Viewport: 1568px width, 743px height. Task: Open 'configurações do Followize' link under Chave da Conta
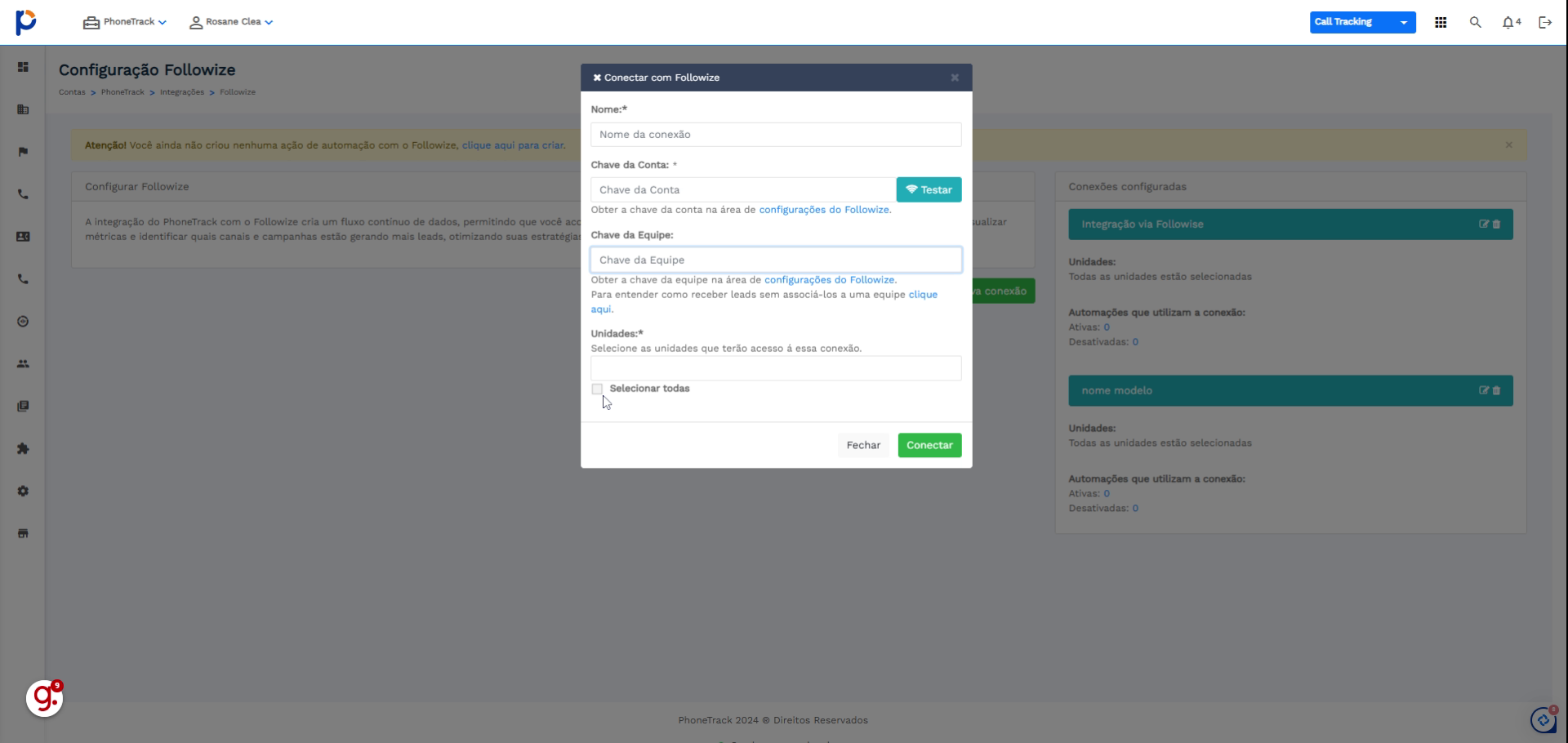tap(824, 210)
